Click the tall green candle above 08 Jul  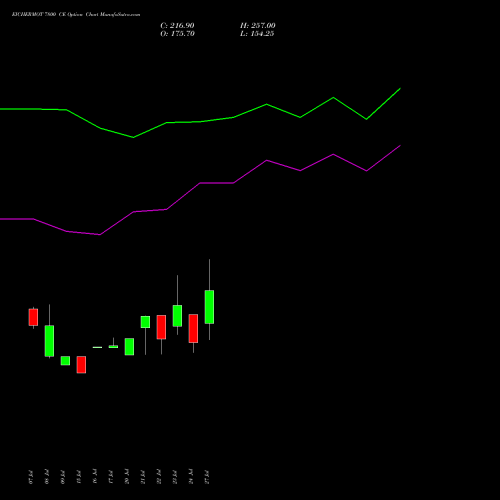click(49, 341)
